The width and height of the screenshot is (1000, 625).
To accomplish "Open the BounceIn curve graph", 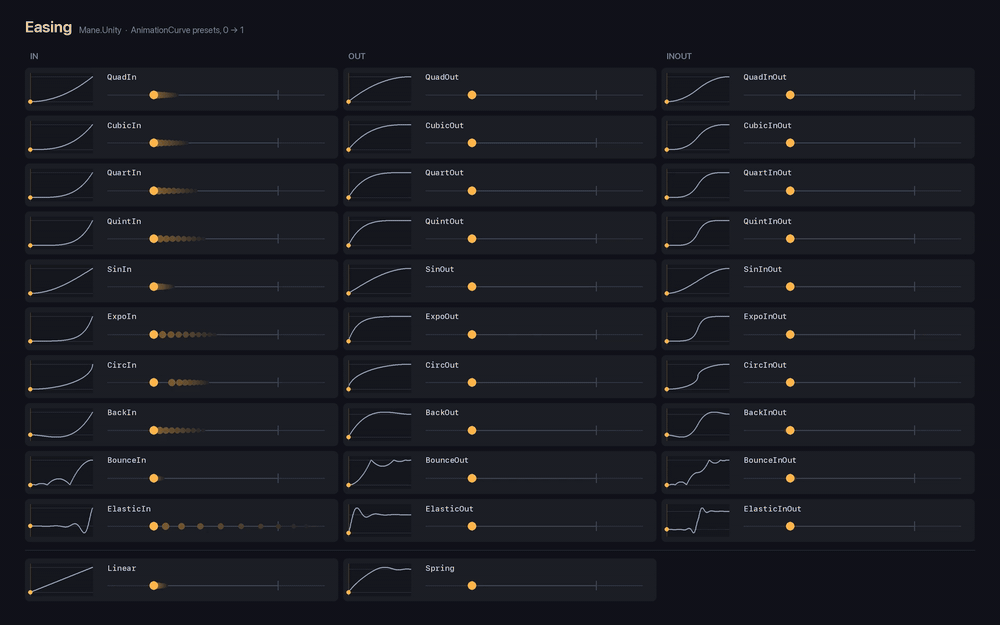I will point(61,473).
